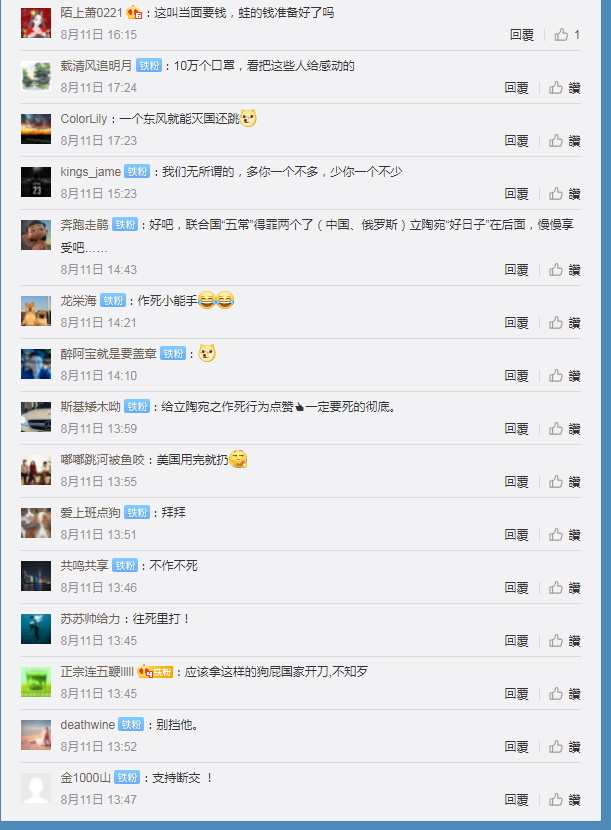Viewport: 611px width, 830px height.
Task: Give thumbs-up to kings_jame's comment
Action: (564, 194)
